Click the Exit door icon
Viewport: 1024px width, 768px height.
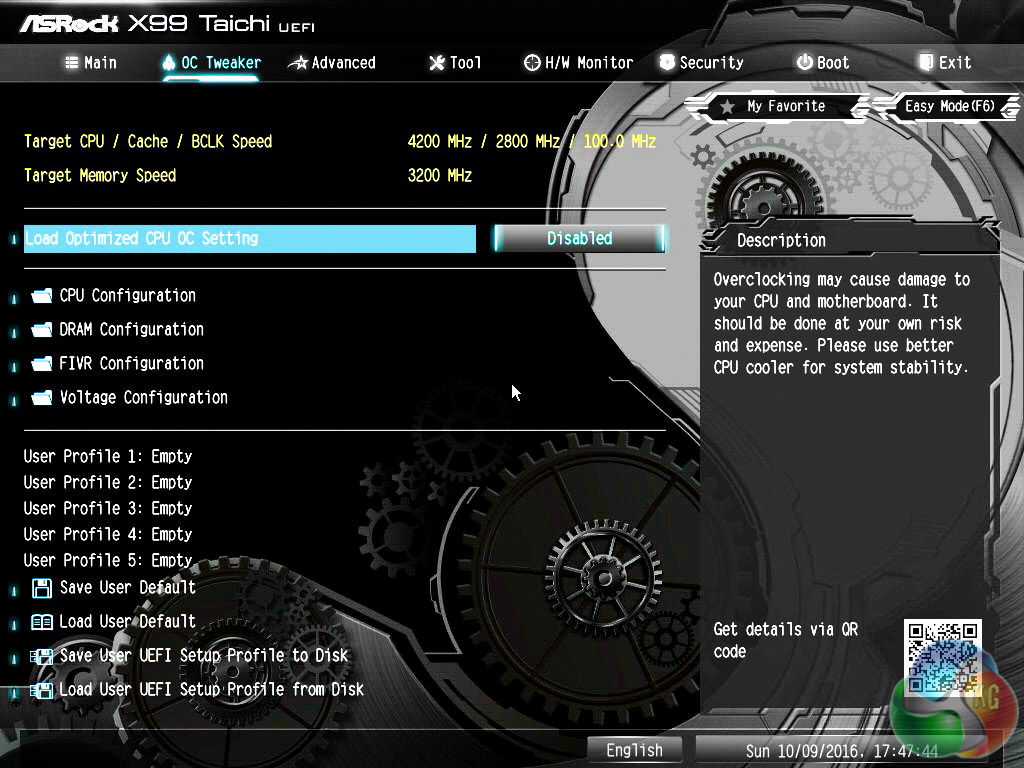click(x=926, y=62)
